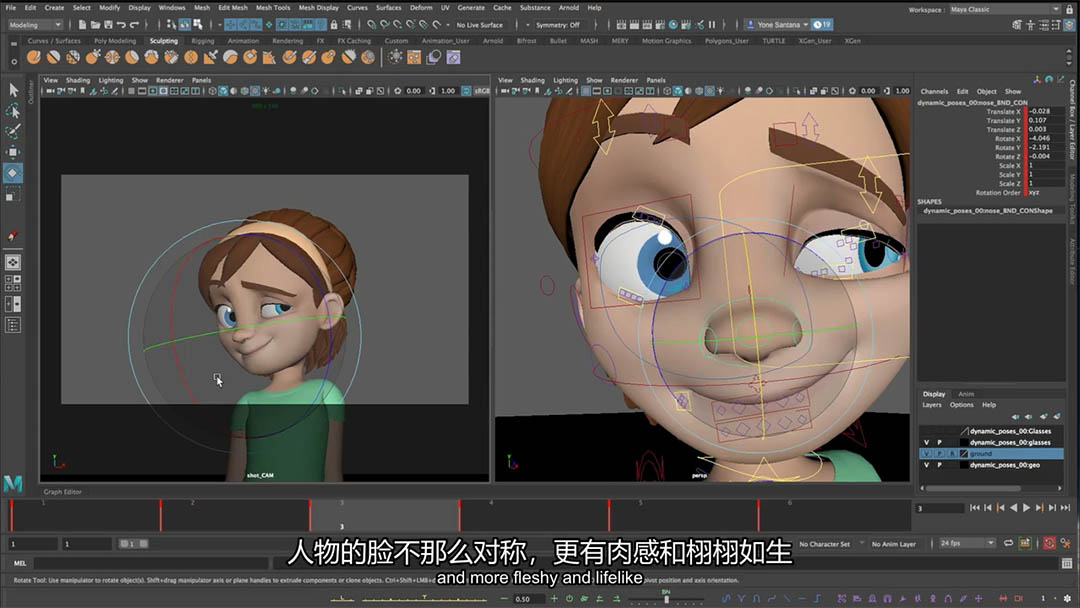The height and width of the screenshot is (608, 1080).
Task: Choose the Paint Selection tool in toolbox
Action: click(12, 131)
